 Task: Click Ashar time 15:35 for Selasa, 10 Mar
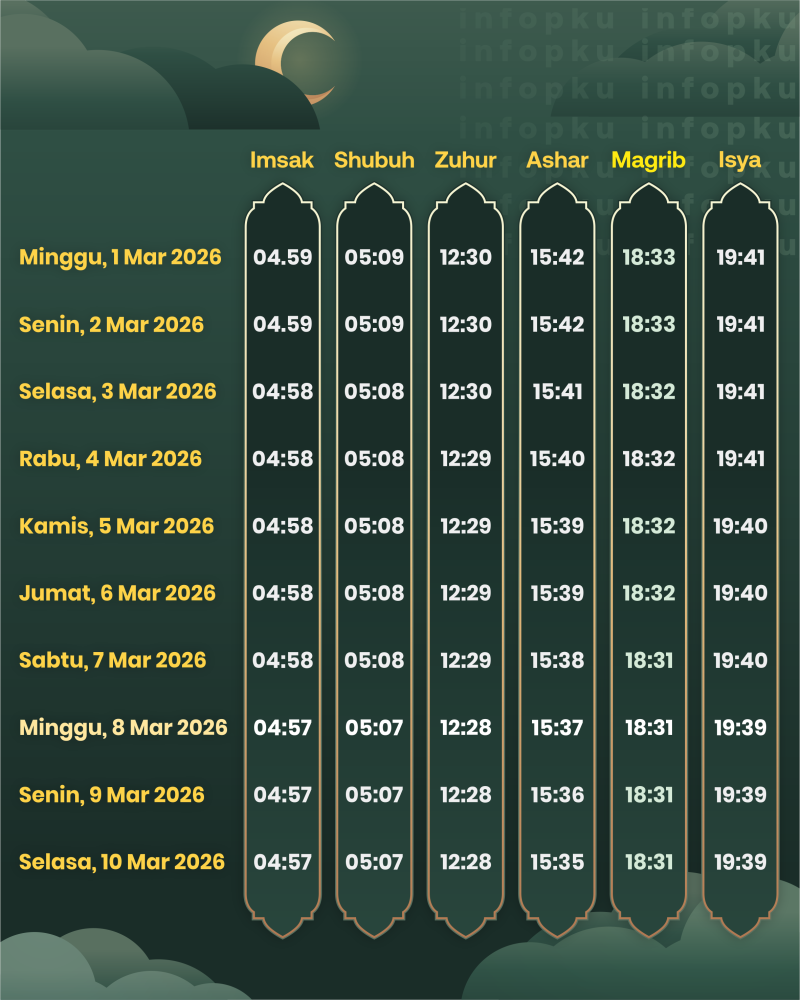pyautogui.click(x=557, y=862)
